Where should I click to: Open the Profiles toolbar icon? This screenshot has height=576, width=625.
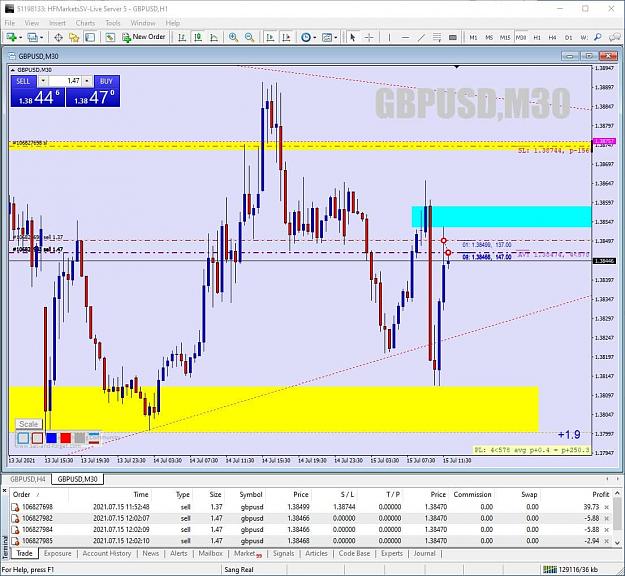pos(32,37)
